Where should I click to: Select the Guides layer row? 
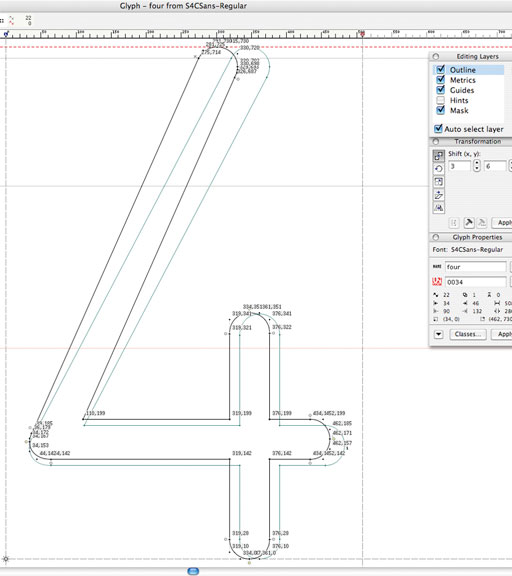tap(469, 90)
